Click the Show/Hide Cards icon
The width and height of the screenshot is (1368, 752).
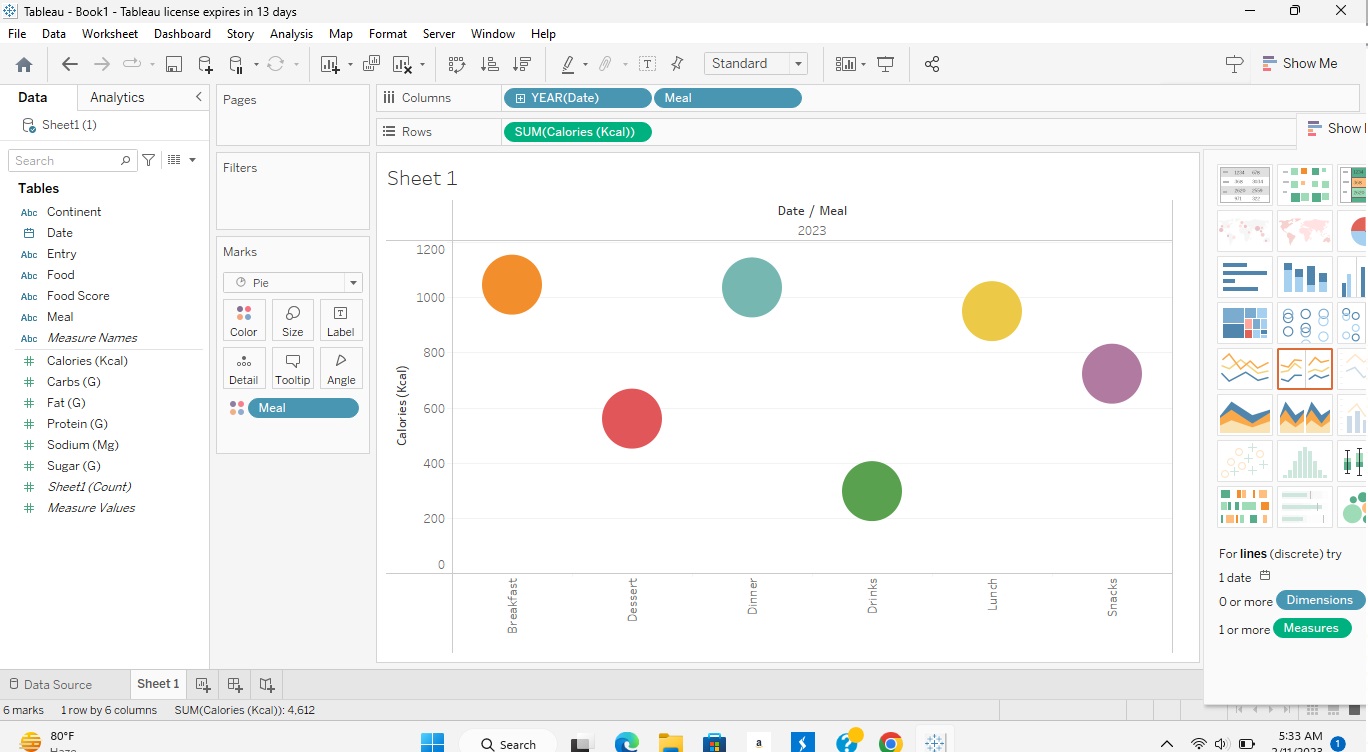click(x=846, y=64)
